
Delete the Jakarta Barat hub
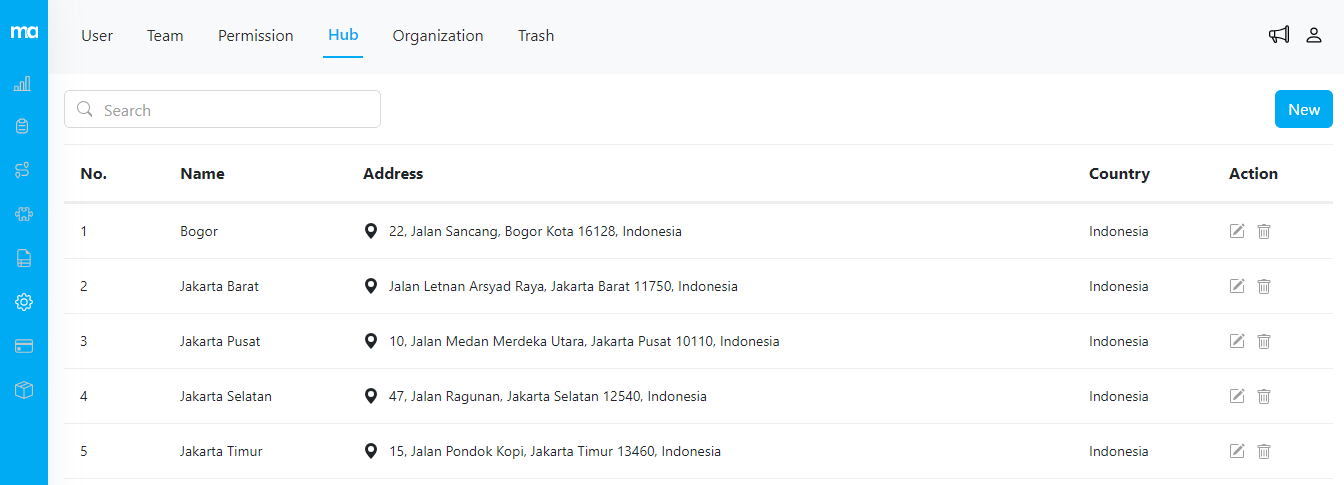[1264, 286]
